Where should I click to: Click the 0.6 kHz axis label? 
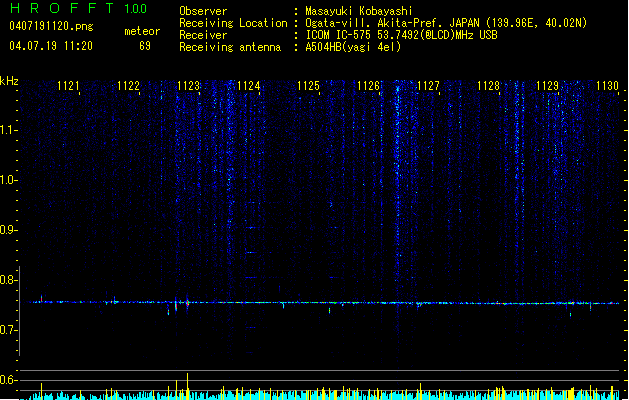click(7, 380)
